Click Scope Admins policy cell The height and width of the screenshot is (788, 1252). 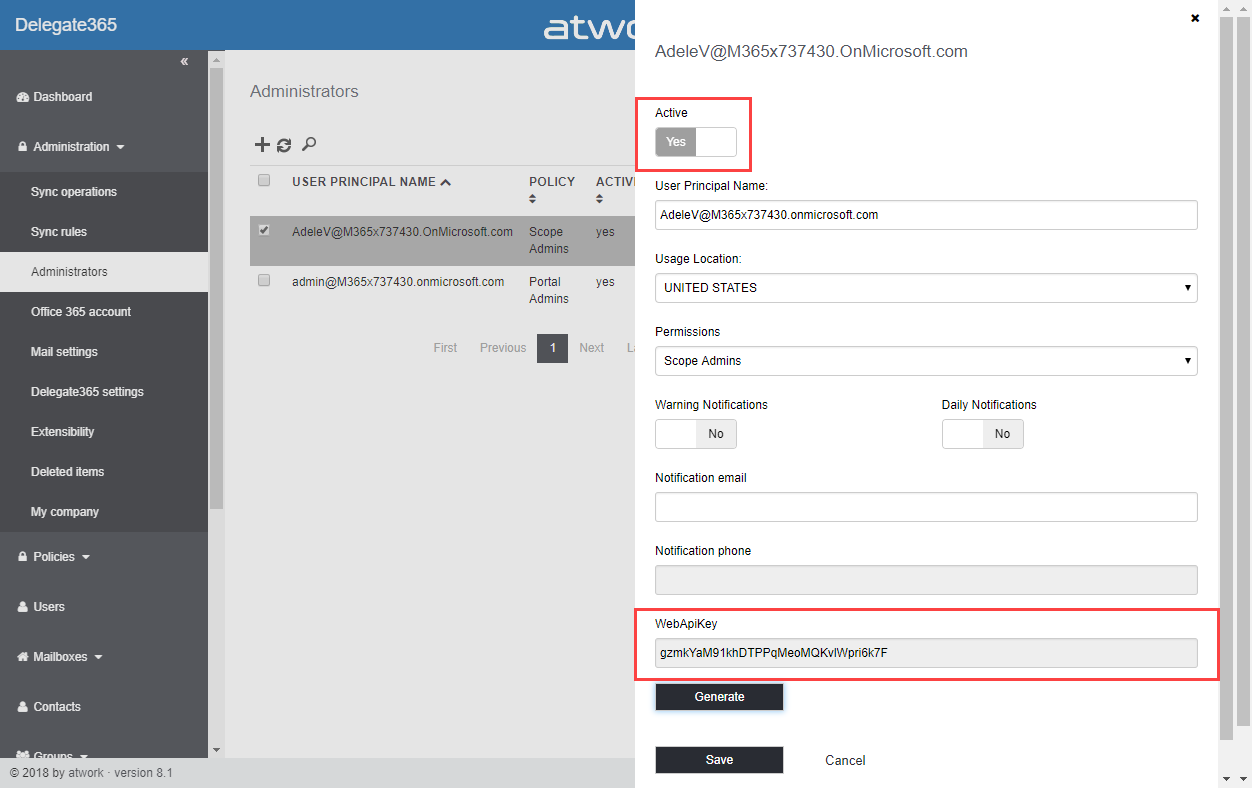tap(549, 240)
